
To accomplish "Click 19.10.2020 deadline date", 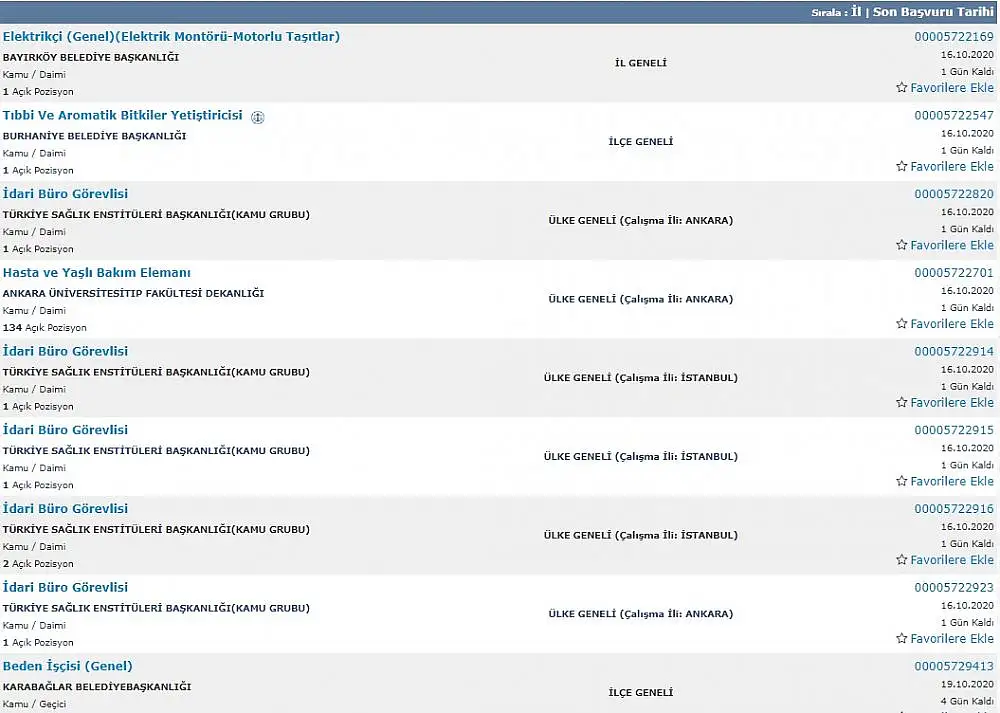I will pos(967,684).
